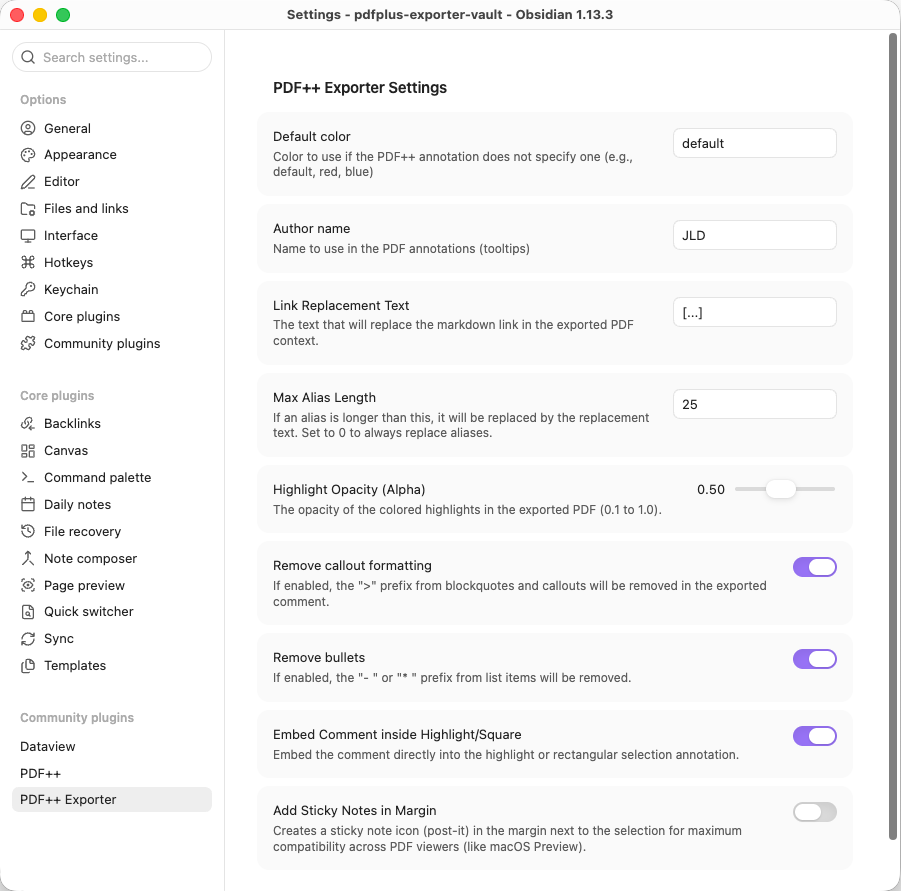Image resolution: width=901 pixels, height=891 pixels.
Task: Toggle Embed Comment inside Highlight/Square
Action: tap(814, 736)
